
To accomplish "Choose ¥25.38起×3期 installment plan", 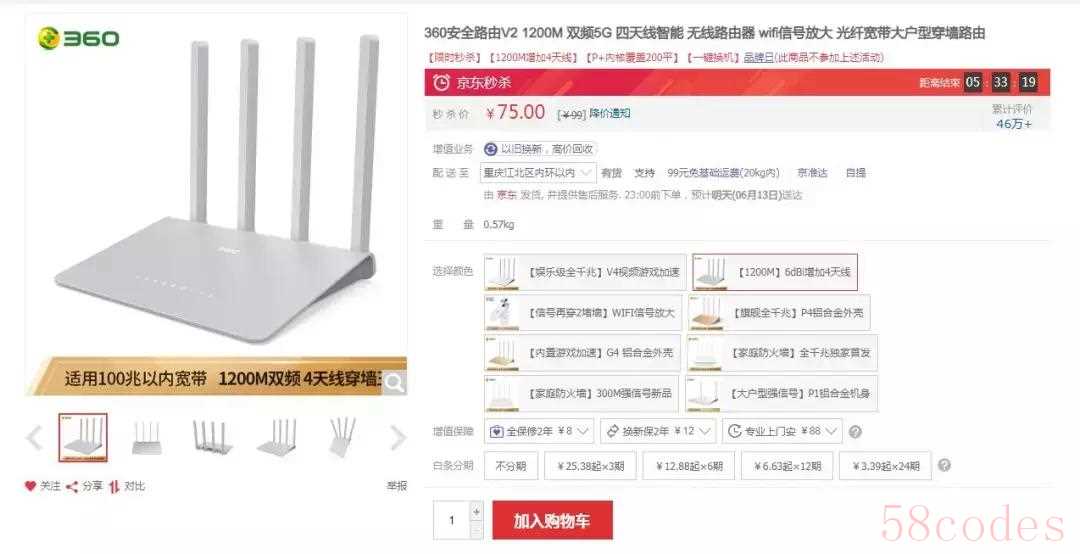I will pyautogui.click(x=590, y=466).
